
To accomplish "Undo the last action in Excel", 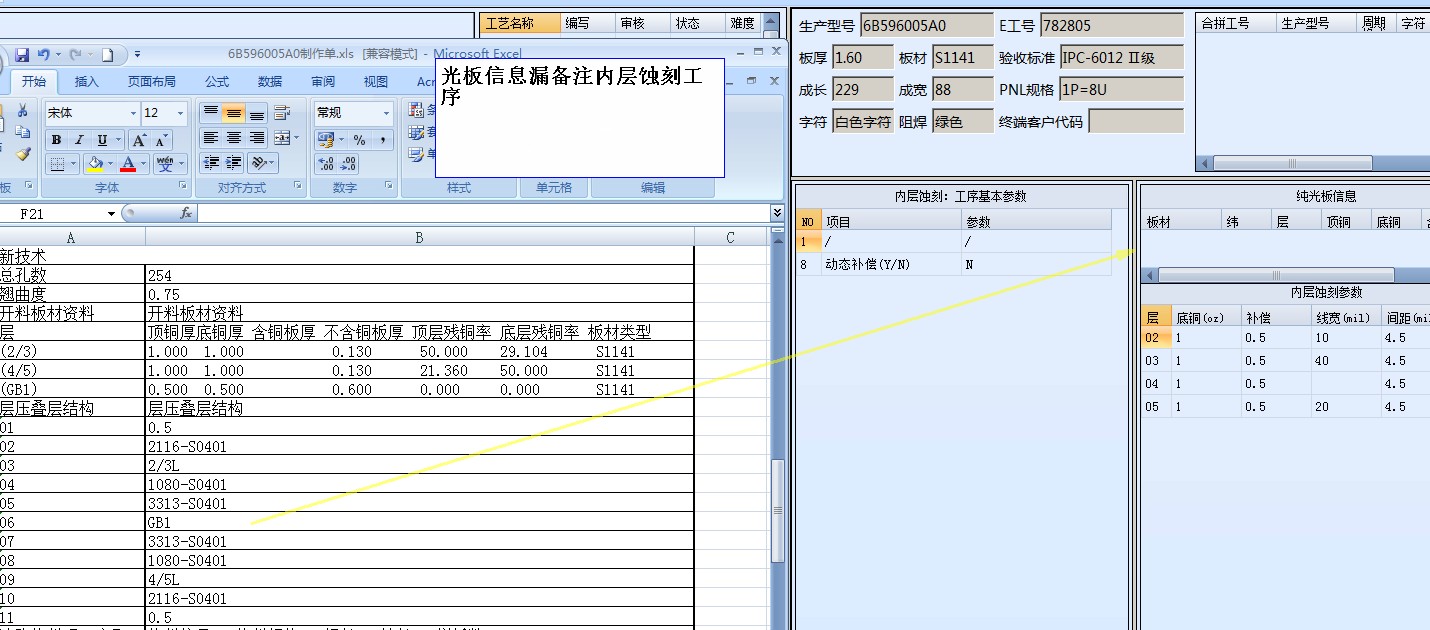I will tap(44, 54).
